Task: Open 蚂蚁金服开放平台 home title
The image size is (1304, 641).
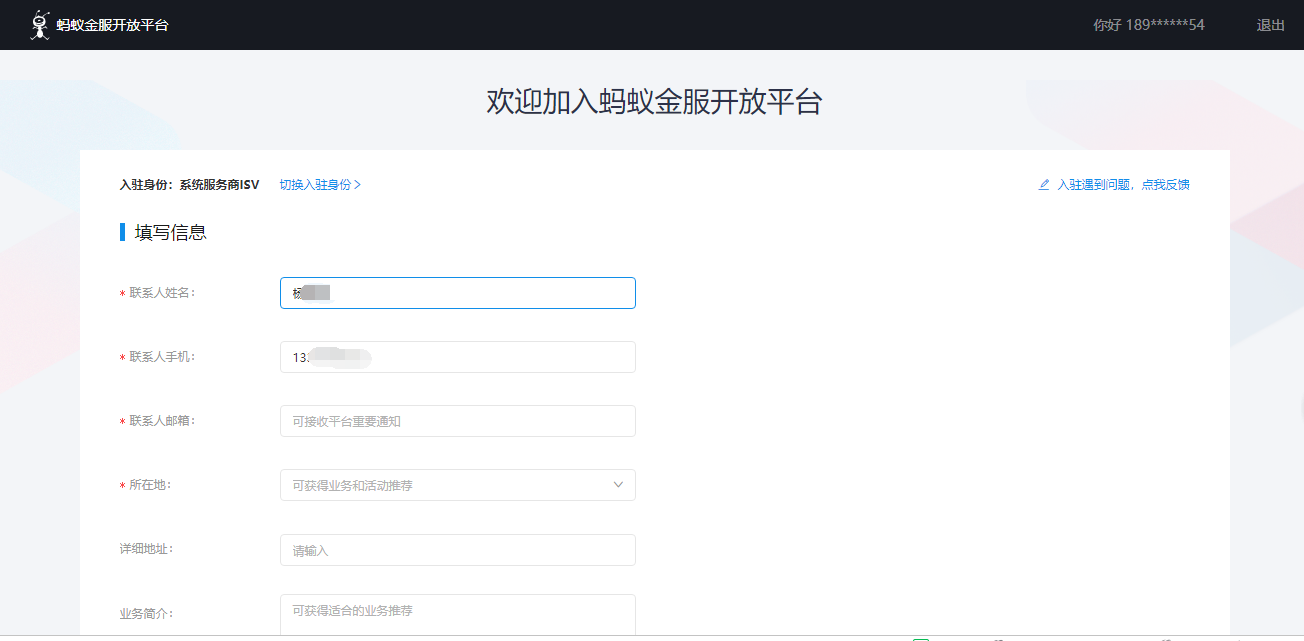Action: (x=113, y=25)
